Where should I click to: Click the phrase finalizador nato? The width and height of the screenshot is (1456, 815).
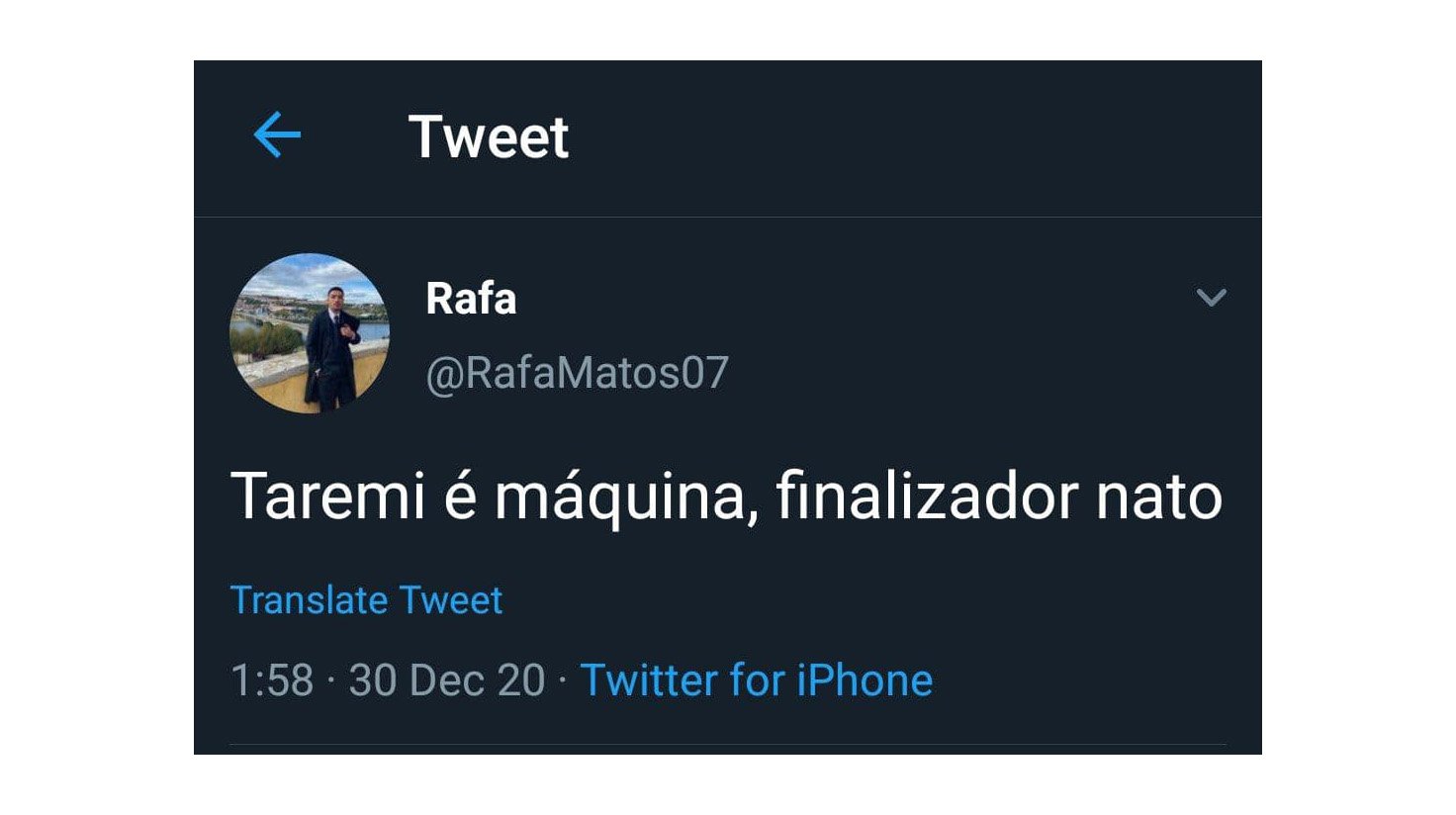(x=999, y=497)
